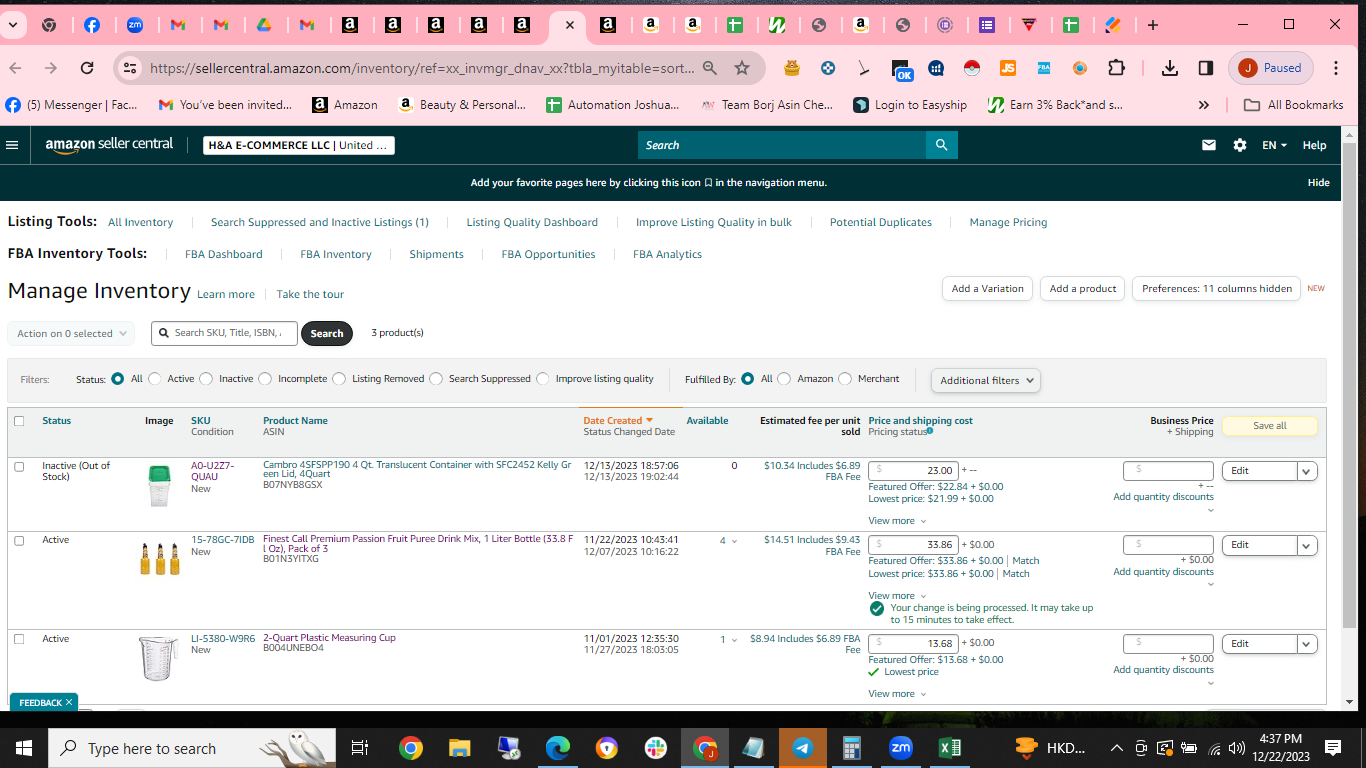The width and height of the screenshot is (1366, 768).
Task: Select the checkbox for the Cambro container row
Action: [x=19, y=466]
